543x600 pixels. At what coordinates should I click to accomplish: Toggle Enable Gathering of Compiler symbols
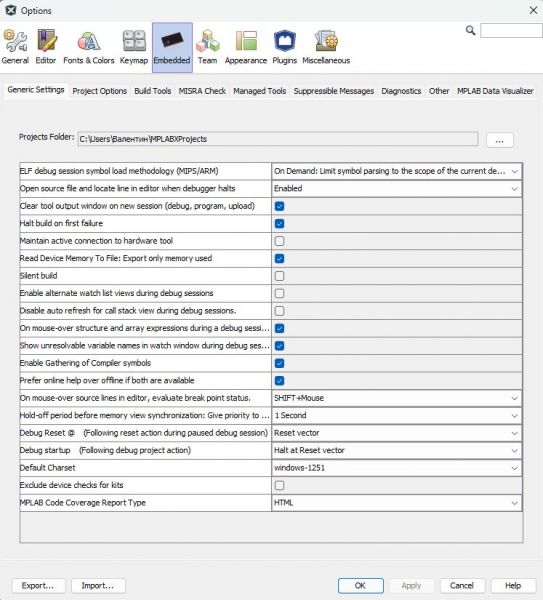[x=279, y=363]
